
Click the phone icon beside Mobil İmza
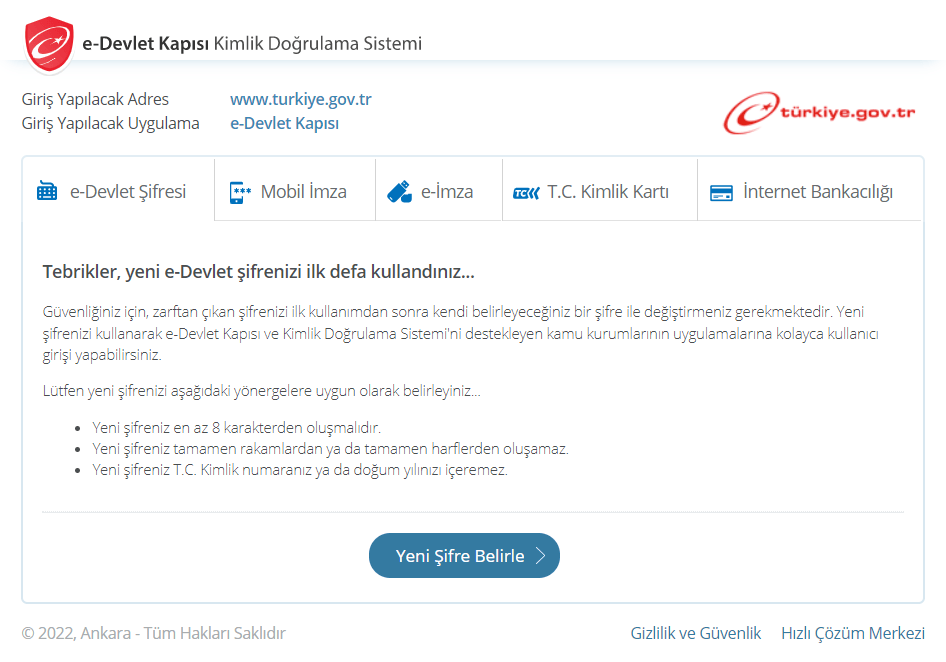point(240,192)
